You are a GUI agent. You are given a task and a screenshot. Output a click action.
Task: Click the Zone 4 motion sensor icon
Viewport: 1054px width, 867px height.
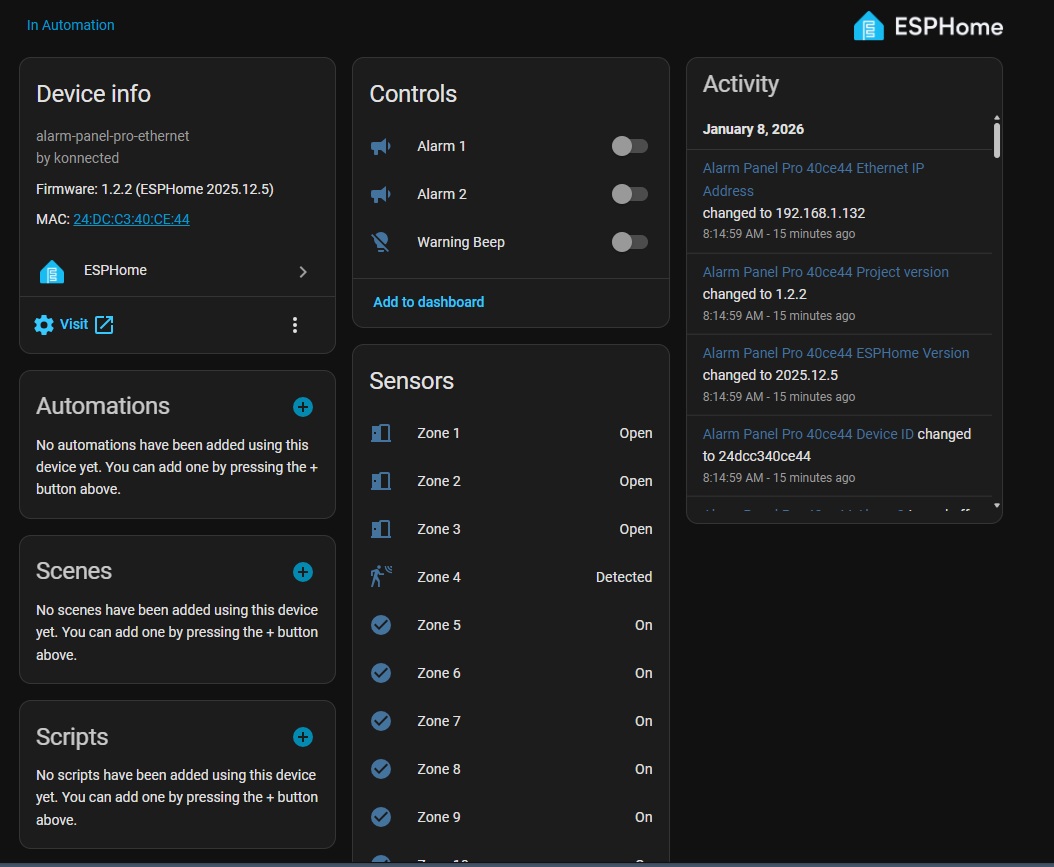point(381,577)
